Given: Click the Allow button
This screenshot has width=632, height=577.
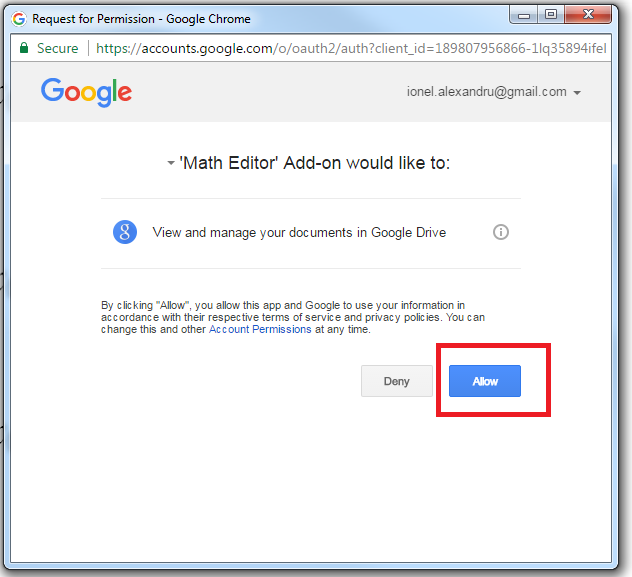Looking at the screenshot, I should pyautogui.click(x=484, y=381).
